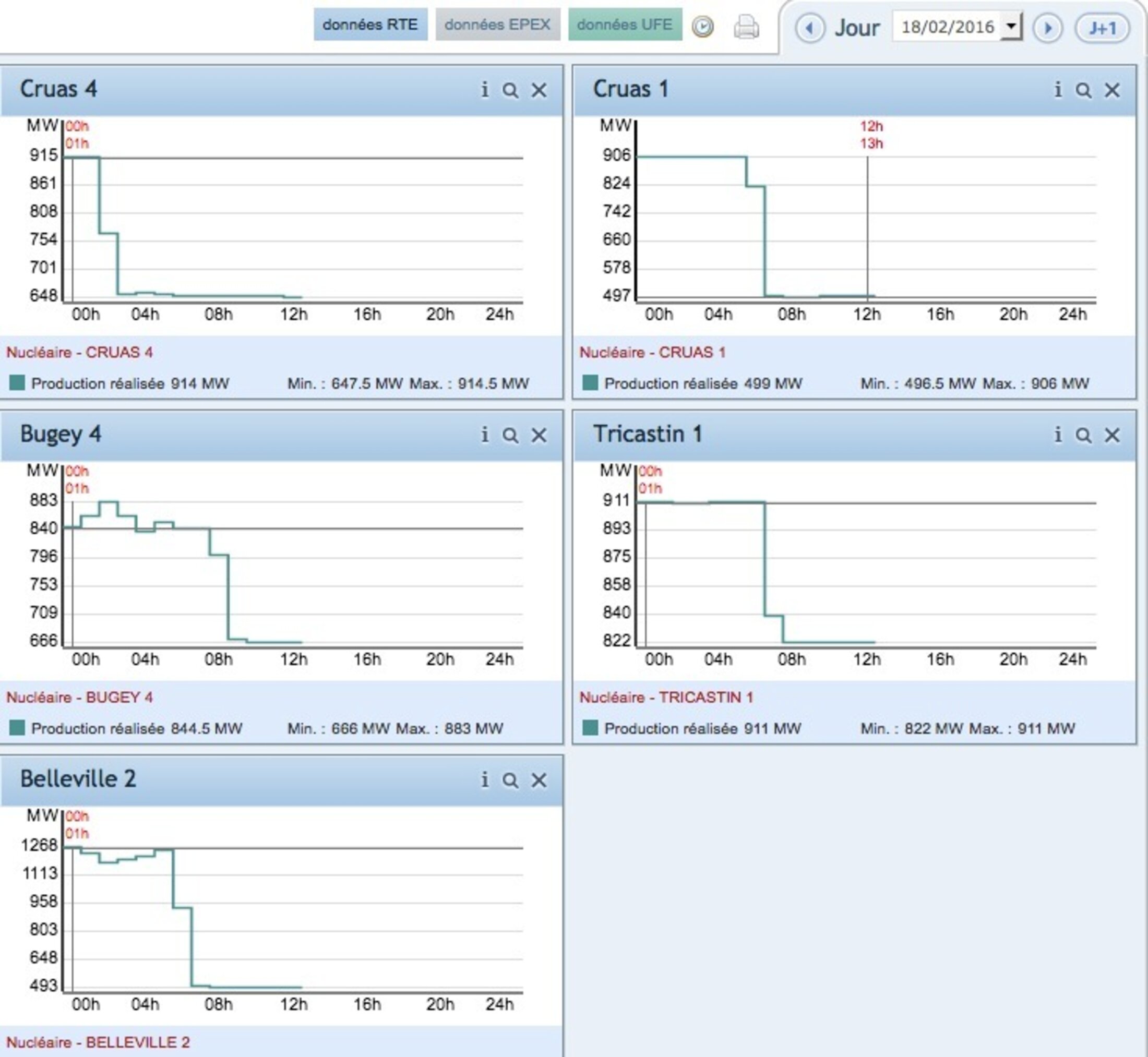Click Bugey 4 production legend swatch

click(17, 728)
